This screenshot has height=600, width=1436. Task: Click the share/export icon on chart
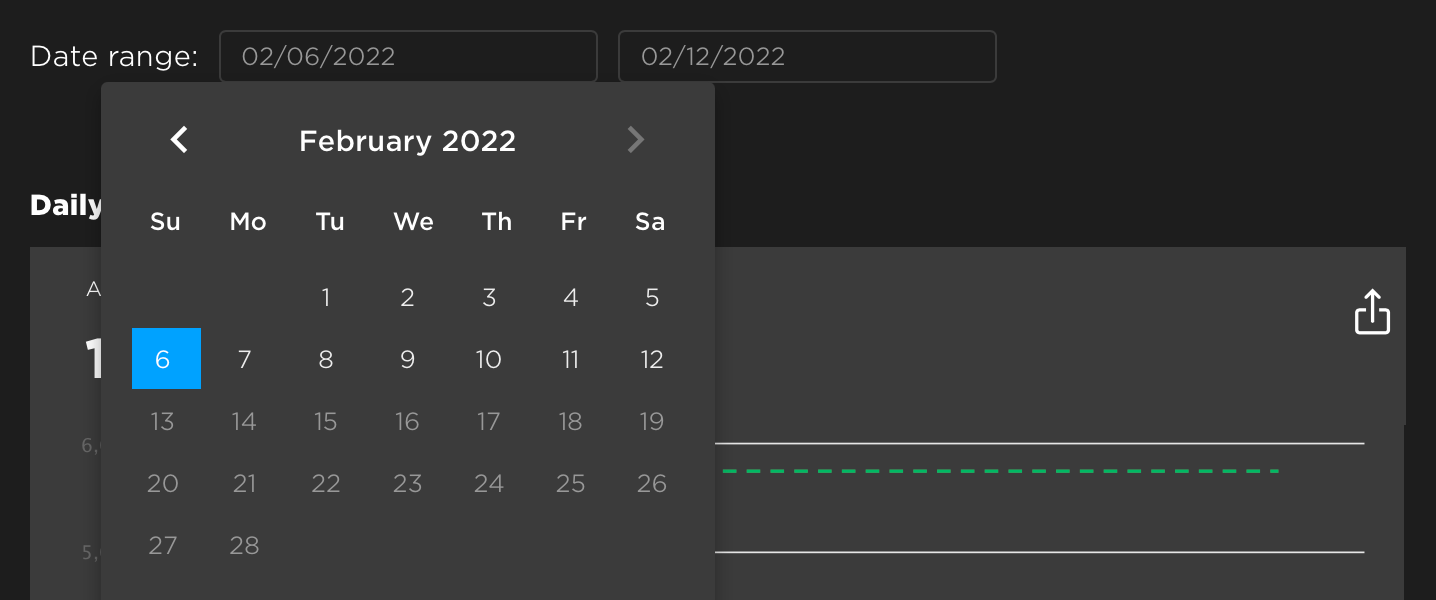(1372, 312)
